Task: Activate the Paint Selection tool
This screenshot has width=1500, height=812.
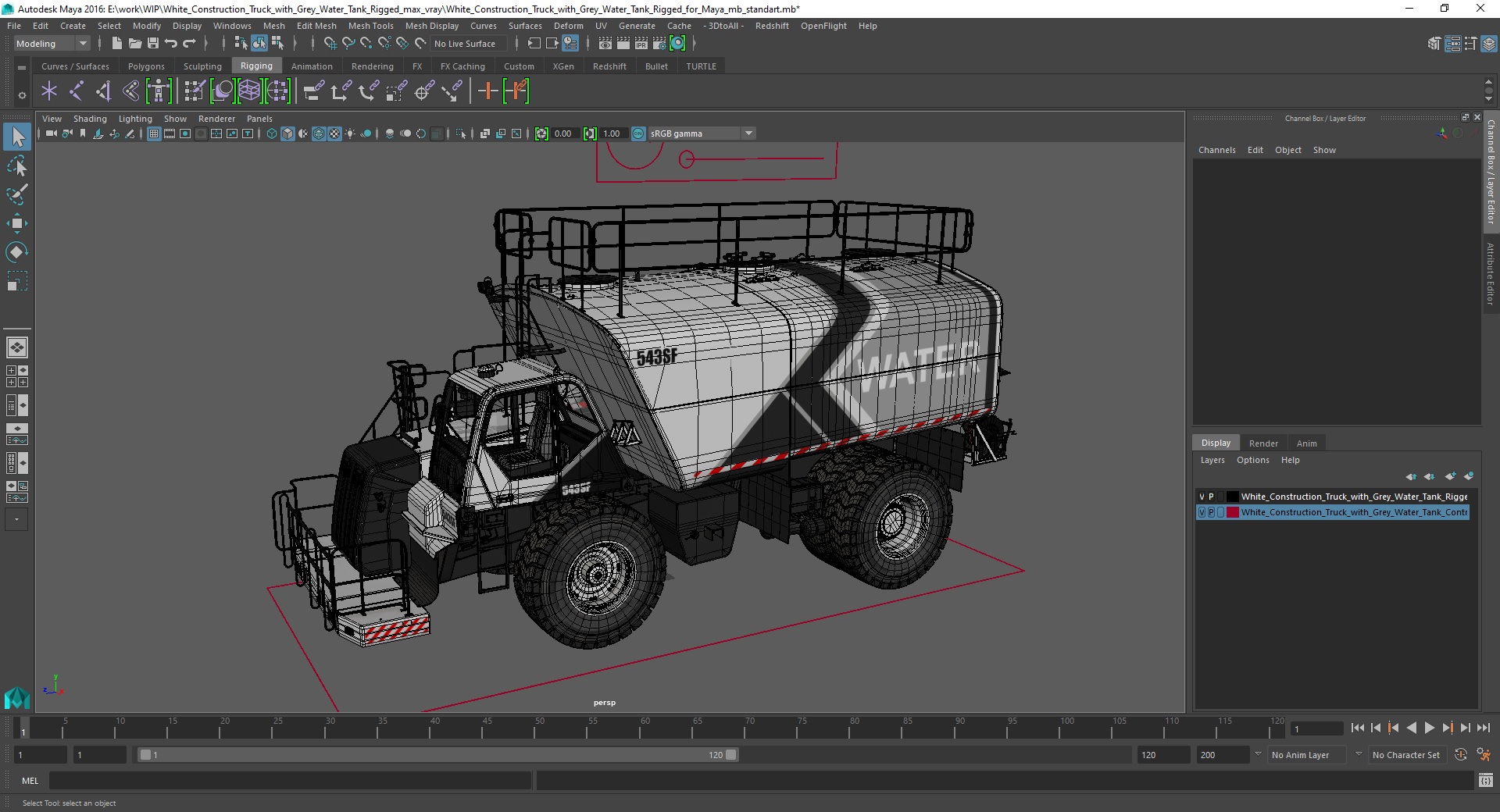Action: point(17,194)
